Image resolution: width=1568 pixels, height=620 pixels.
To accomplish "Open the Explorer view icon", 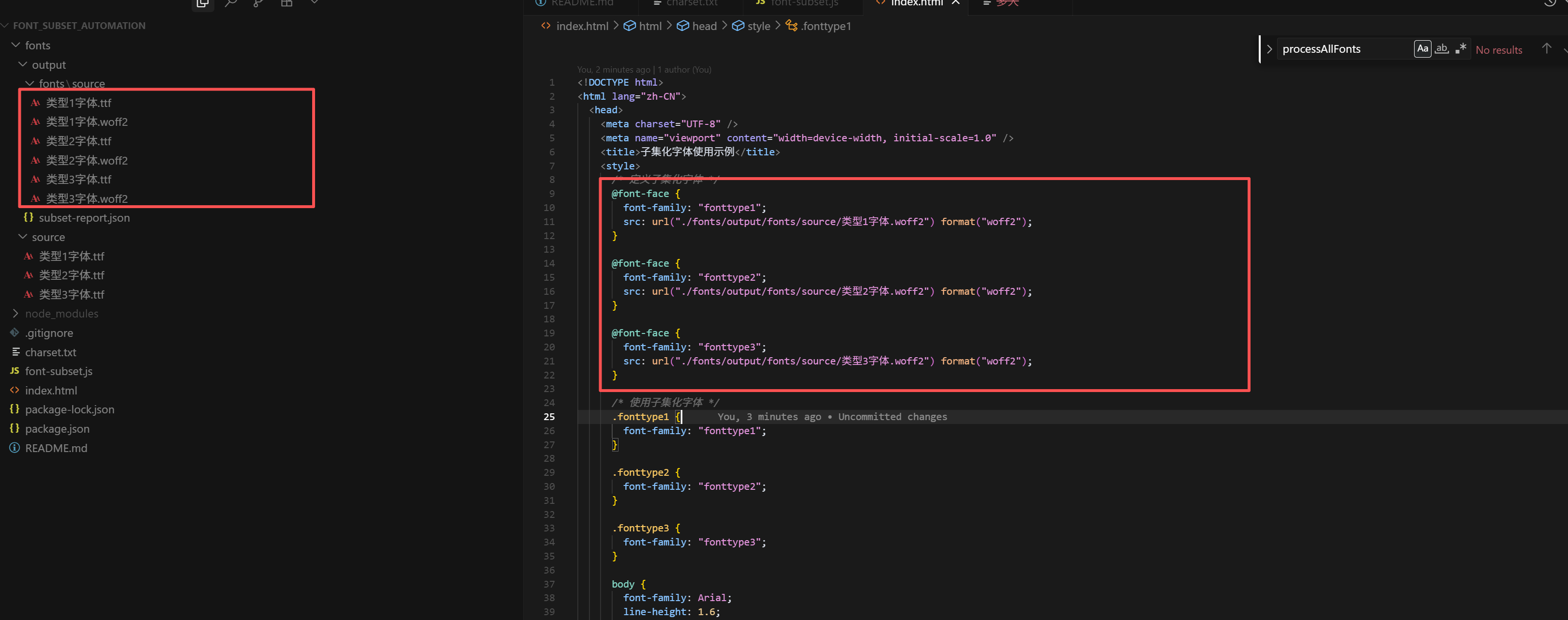I will point(203,4).
